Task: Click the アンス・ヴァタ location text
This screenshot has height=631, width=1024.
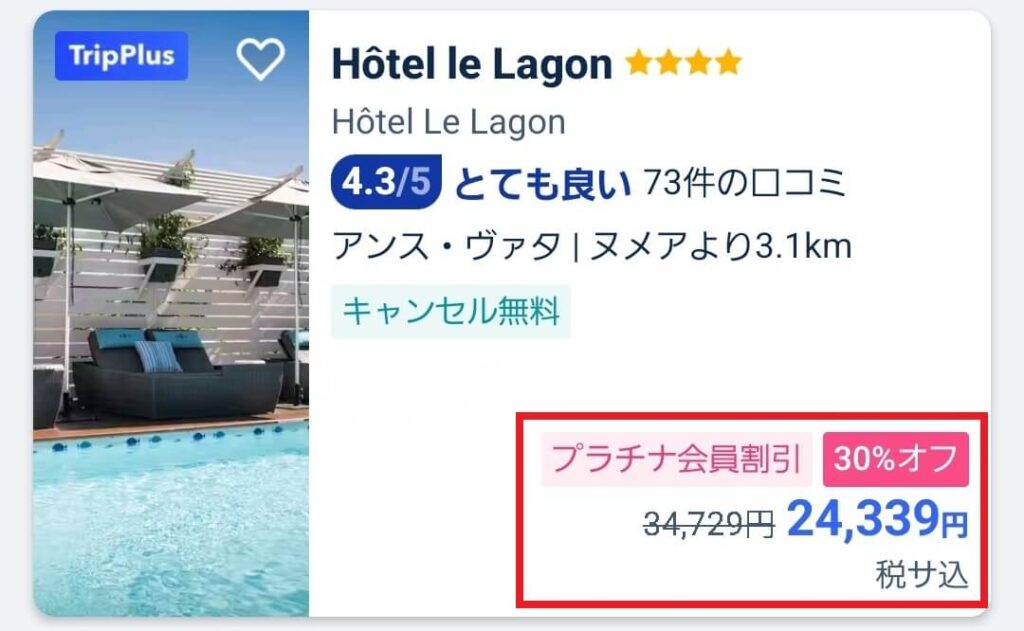Action: pos(447,247)
